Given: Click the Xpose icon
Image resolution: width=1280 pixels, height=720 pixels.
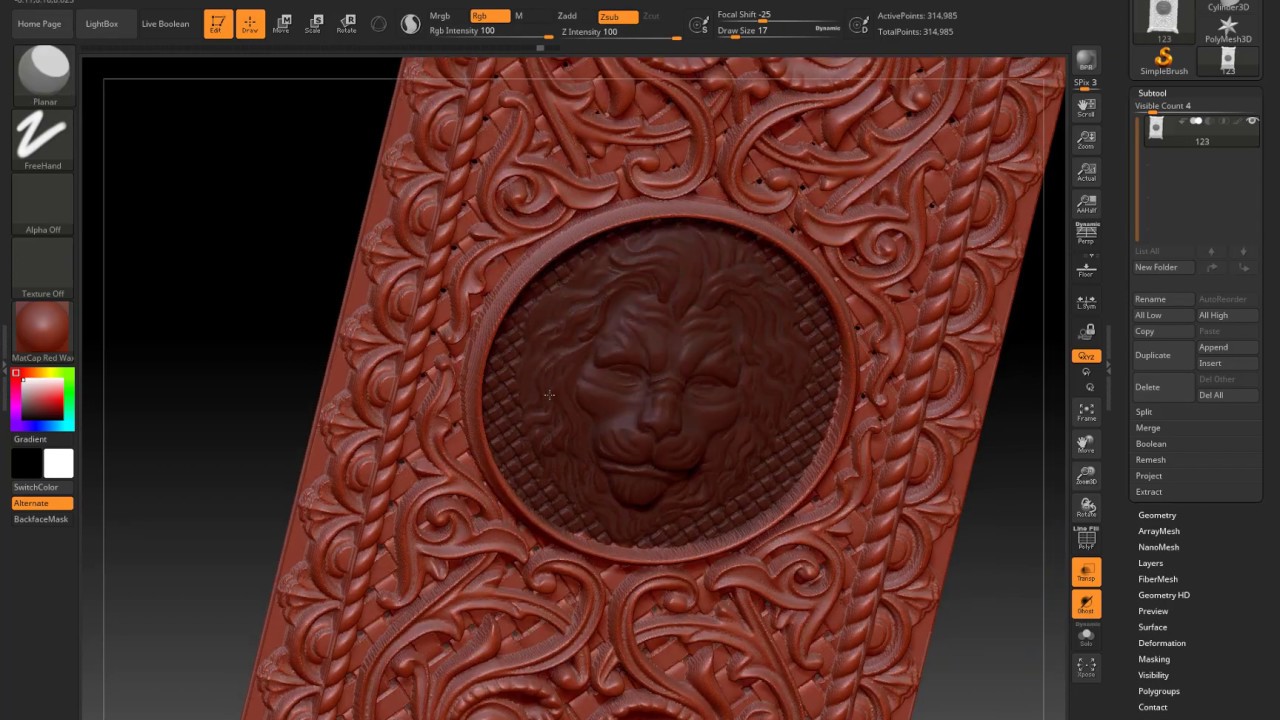Looking at the screenshot, I should pos(1086,667).
